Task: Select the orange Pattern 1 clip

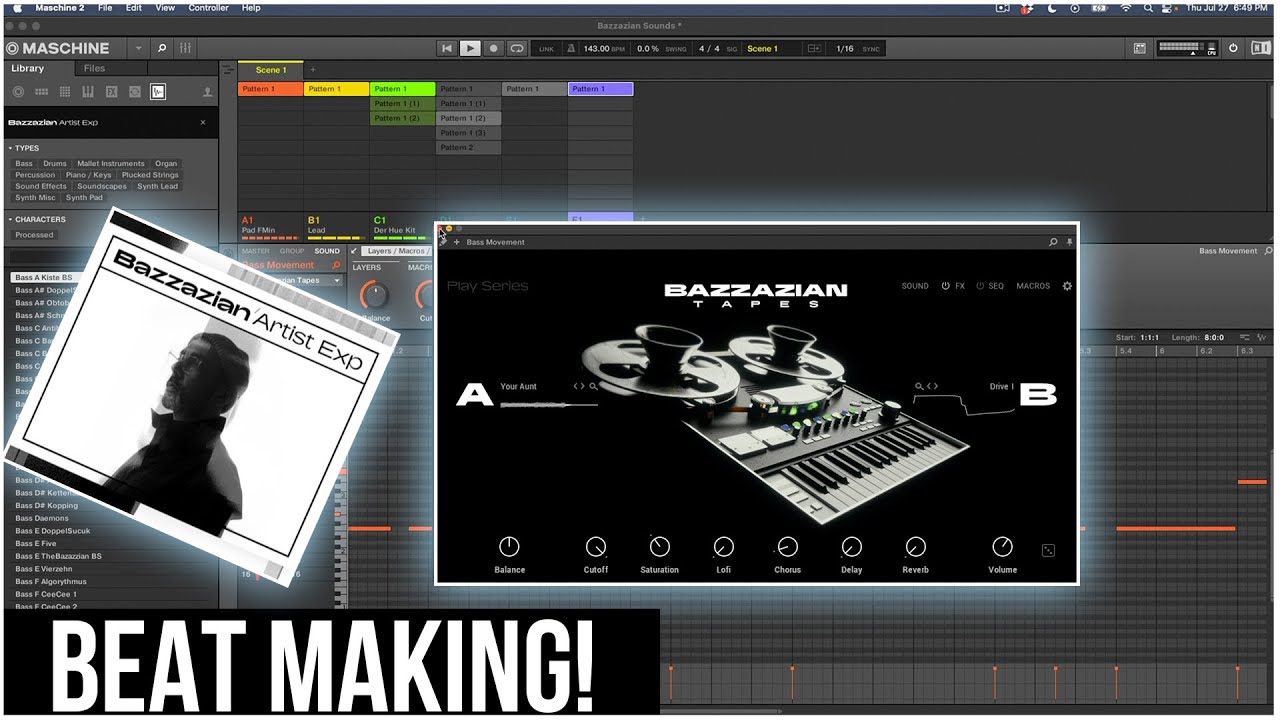Action: click(x=270, y=89)
